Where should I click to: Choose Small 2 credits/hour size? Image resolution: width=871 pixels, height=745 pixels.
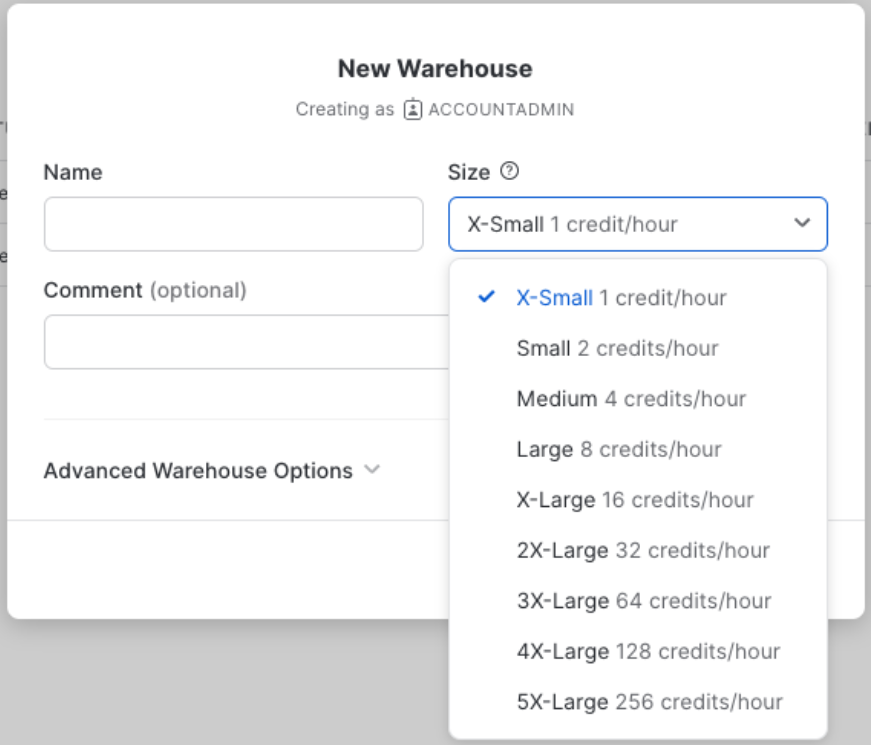tap(617, 349)
